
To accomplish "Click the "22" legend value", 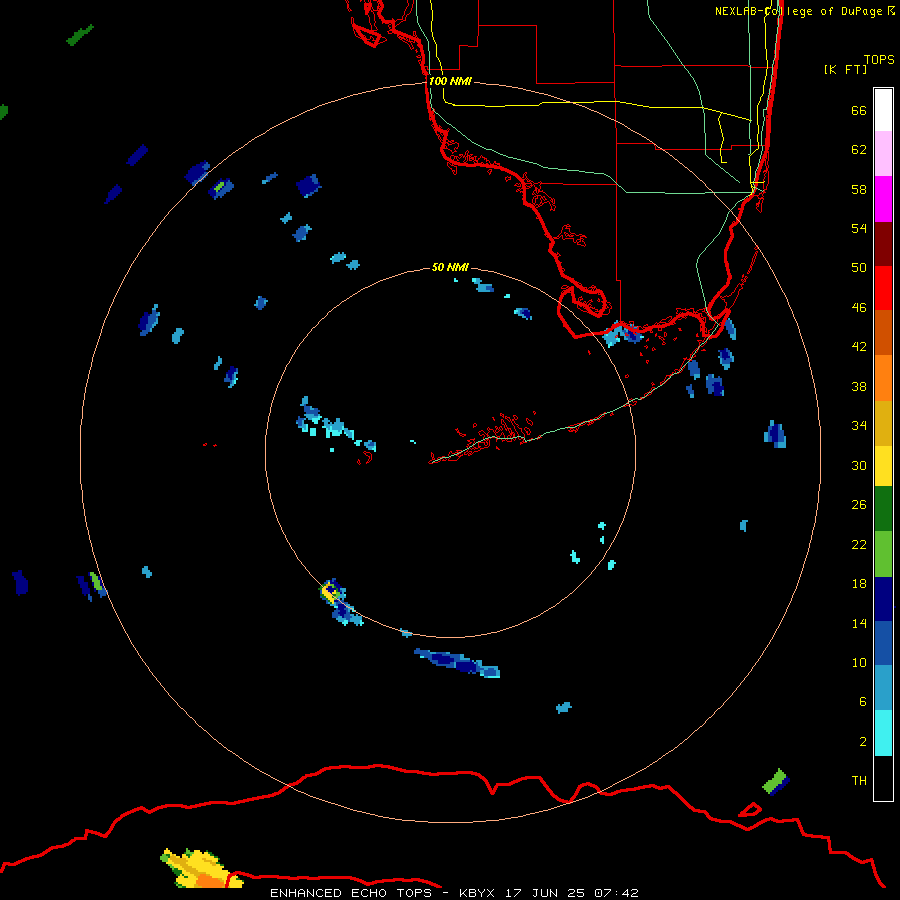I will (859, 545).
